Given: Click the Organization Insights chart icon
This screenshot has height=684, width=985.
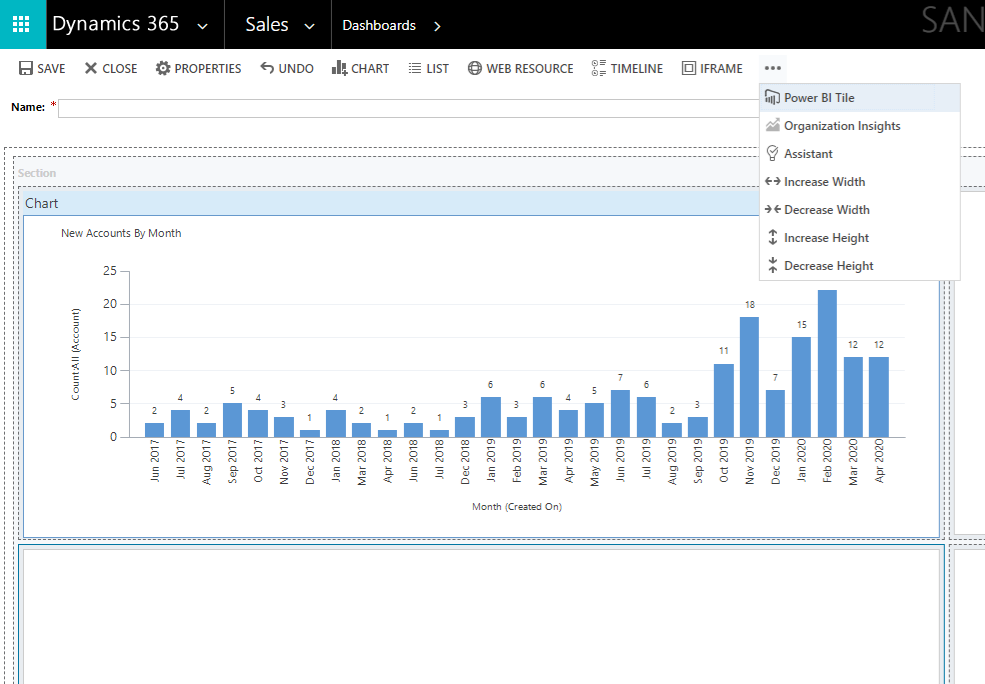Looking at the screenshot, I should click(x=773, y=126).
